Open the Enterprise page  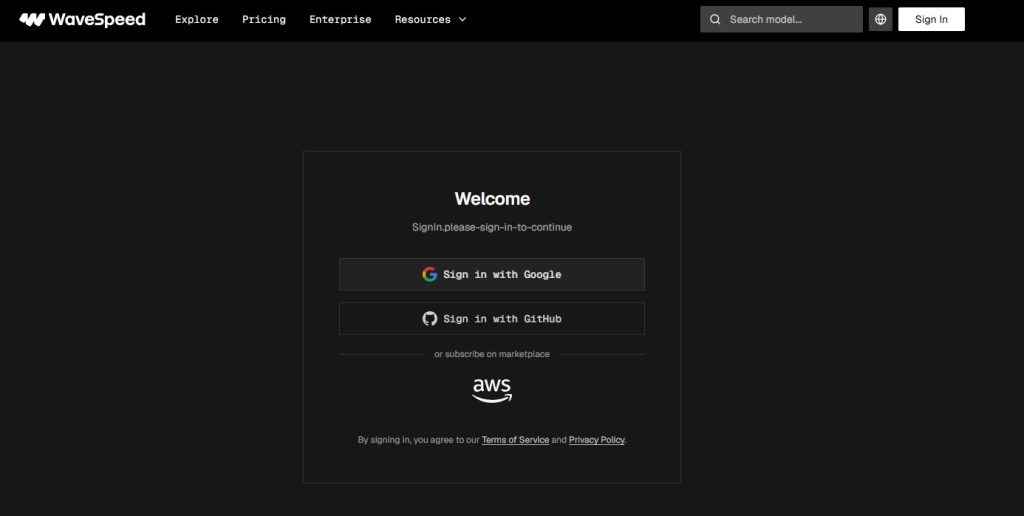340,20
